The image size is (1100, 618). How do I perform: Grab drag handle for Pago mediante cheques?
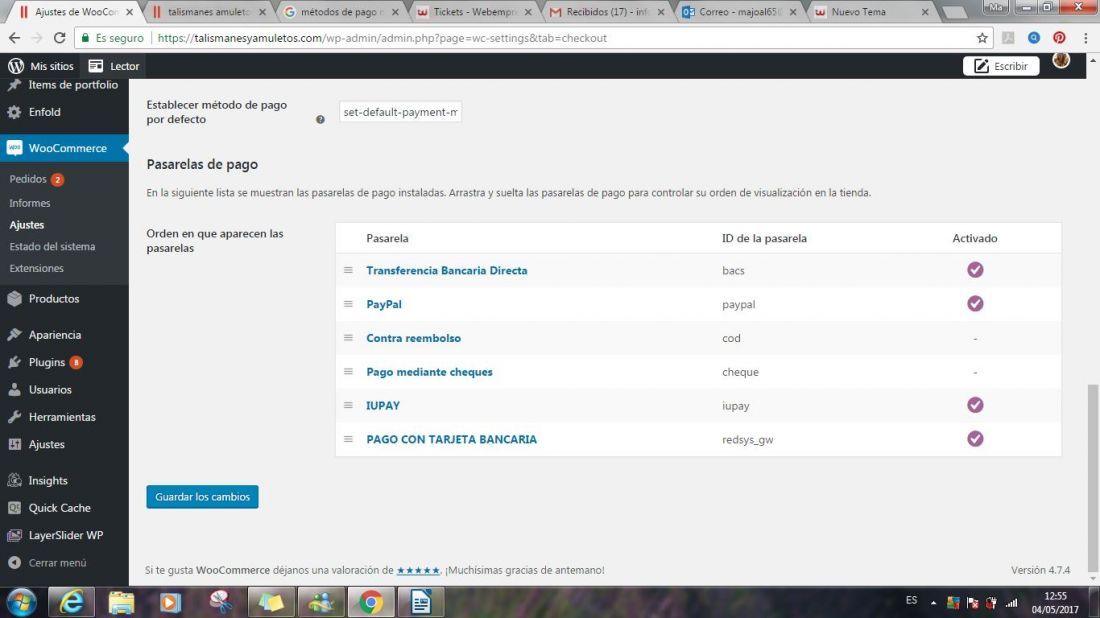tap(348, 371)
